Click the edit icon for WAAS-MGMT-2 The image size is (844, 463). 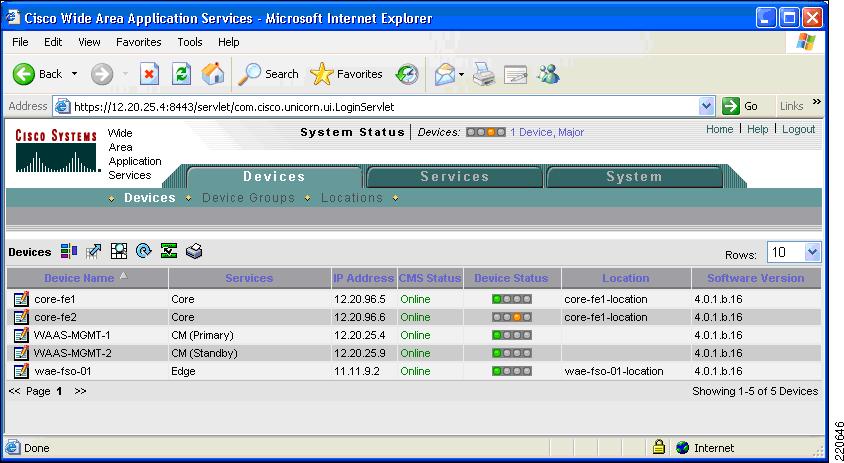tap(21, 353)
